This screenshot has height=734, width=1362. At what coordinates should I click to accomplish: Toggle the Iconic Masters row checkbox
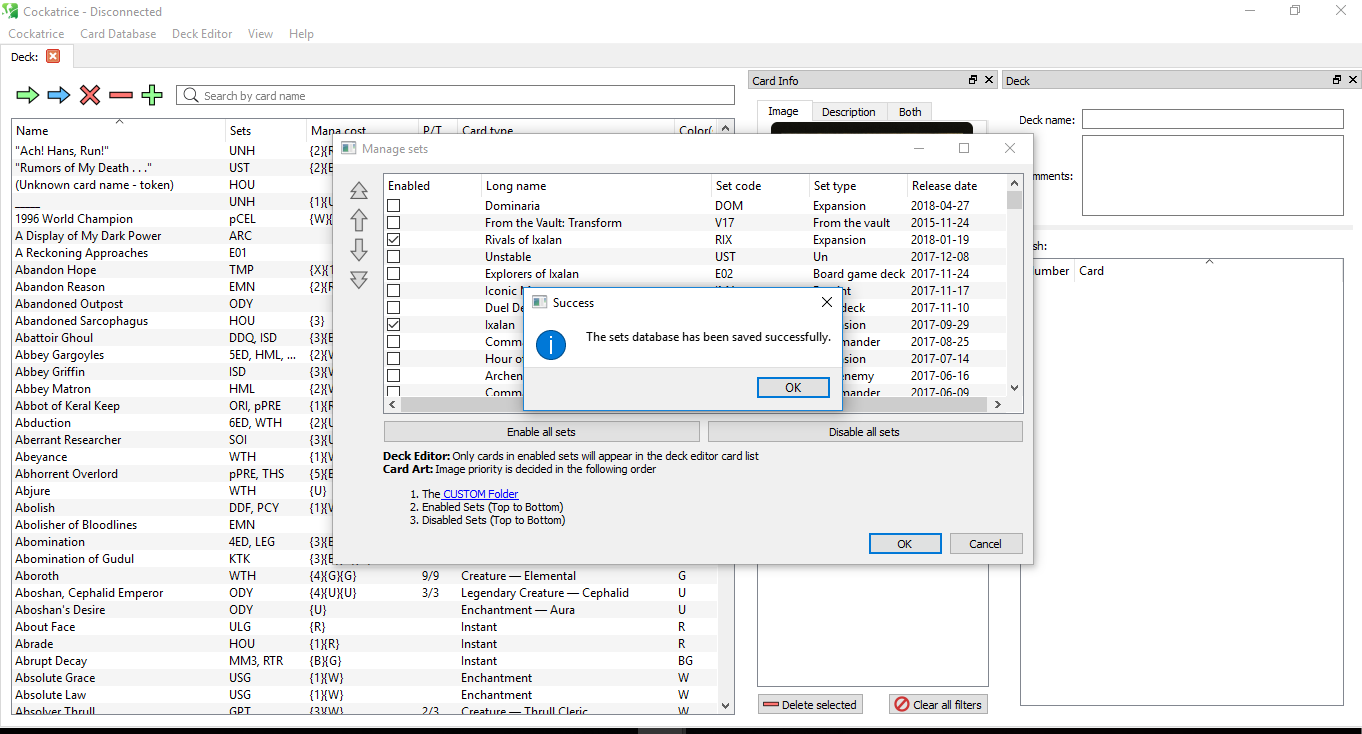point(393,291)
